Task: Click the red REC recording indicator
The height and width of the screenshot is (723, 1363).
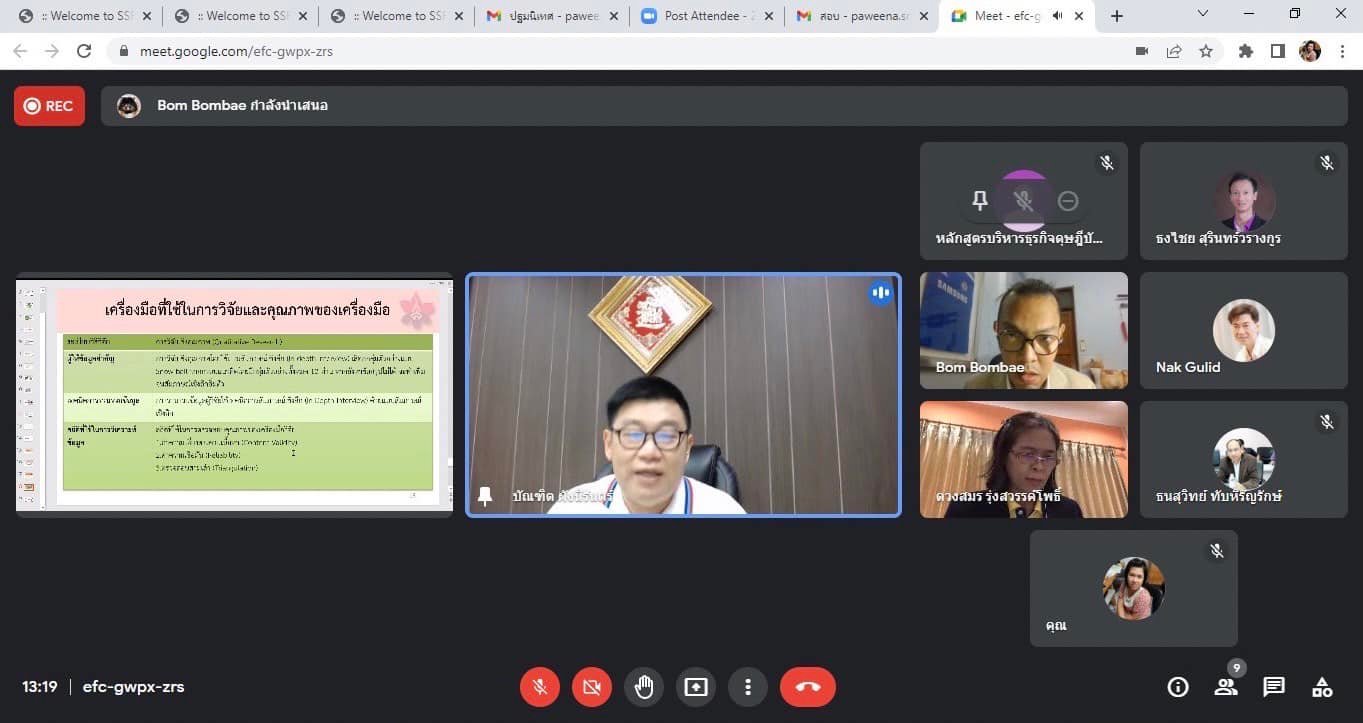Action: [x=49, y=106]
